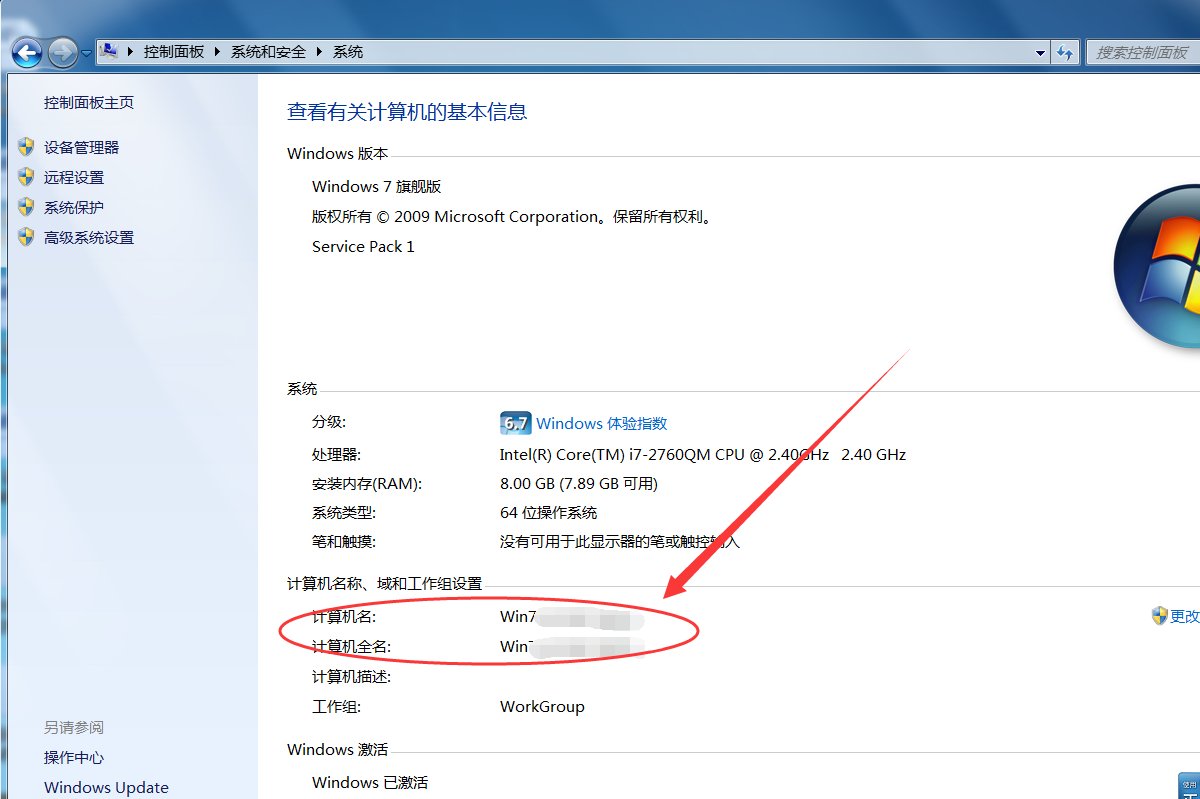Click the UAC shield next to 更改设置

pos(1161,615)
